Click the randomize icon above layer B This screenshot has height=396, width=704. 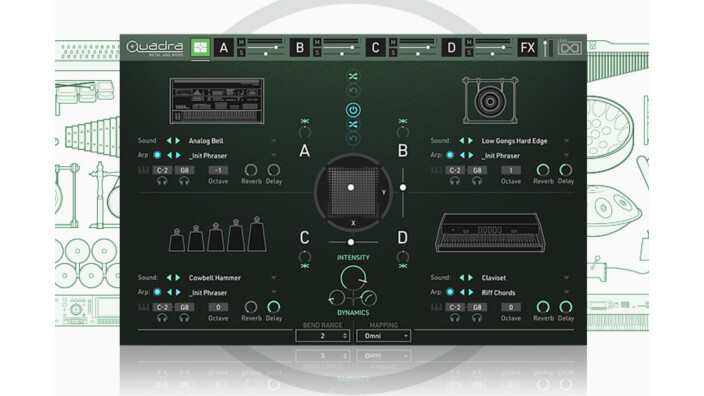pos(403,121)
